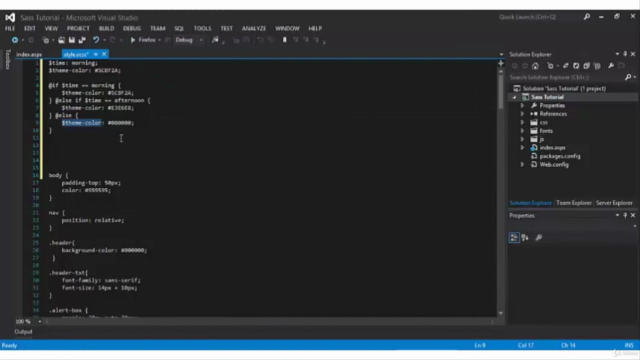Start debugging with the Firefox play button
Screen dimensions: 640x360
point(133,40)
